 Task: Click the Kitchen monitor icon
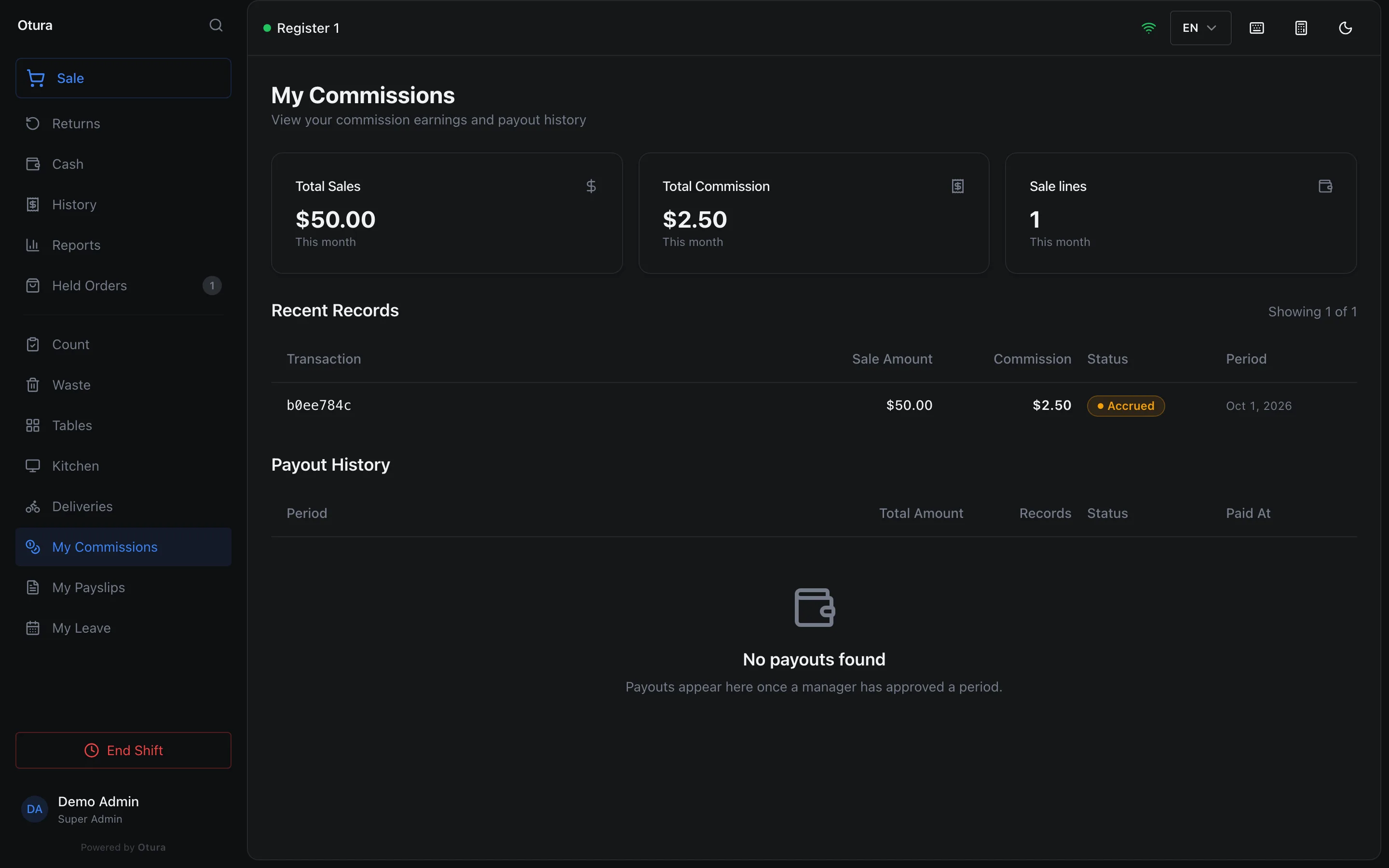pyautogui.click(x=33, y=466)
